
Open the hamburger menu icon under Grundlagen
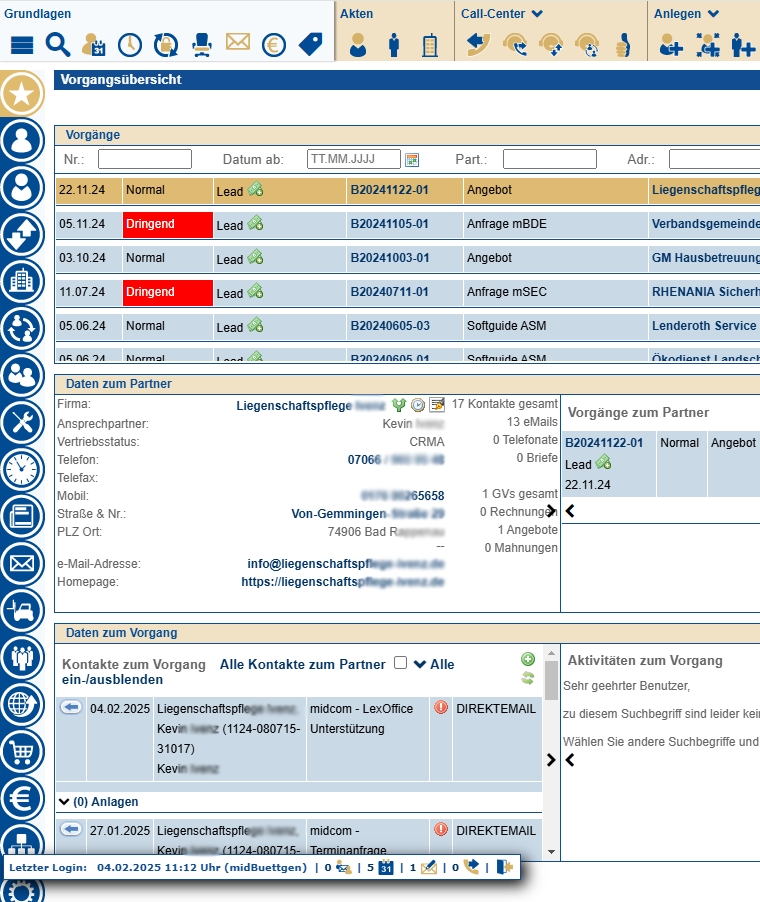click(x=22, y=45)
